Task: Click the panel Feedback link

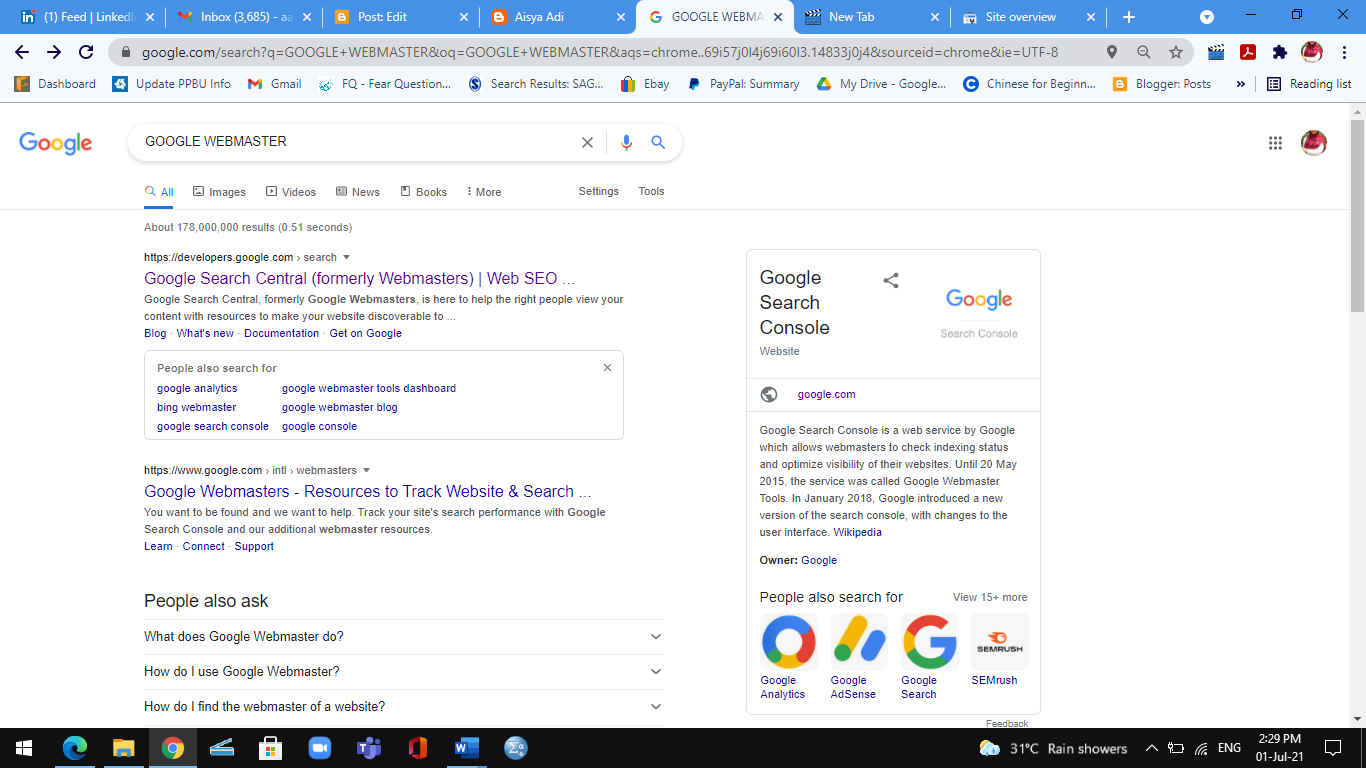Action: 1007,723
